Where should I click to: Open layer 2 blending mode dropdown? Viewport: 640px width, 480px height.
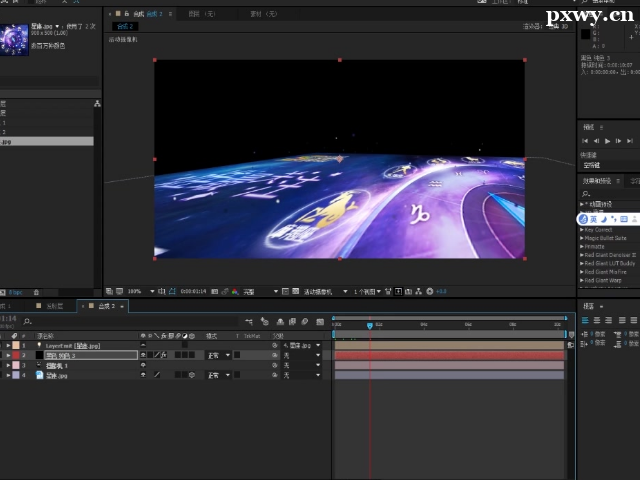tap(218, 355)
